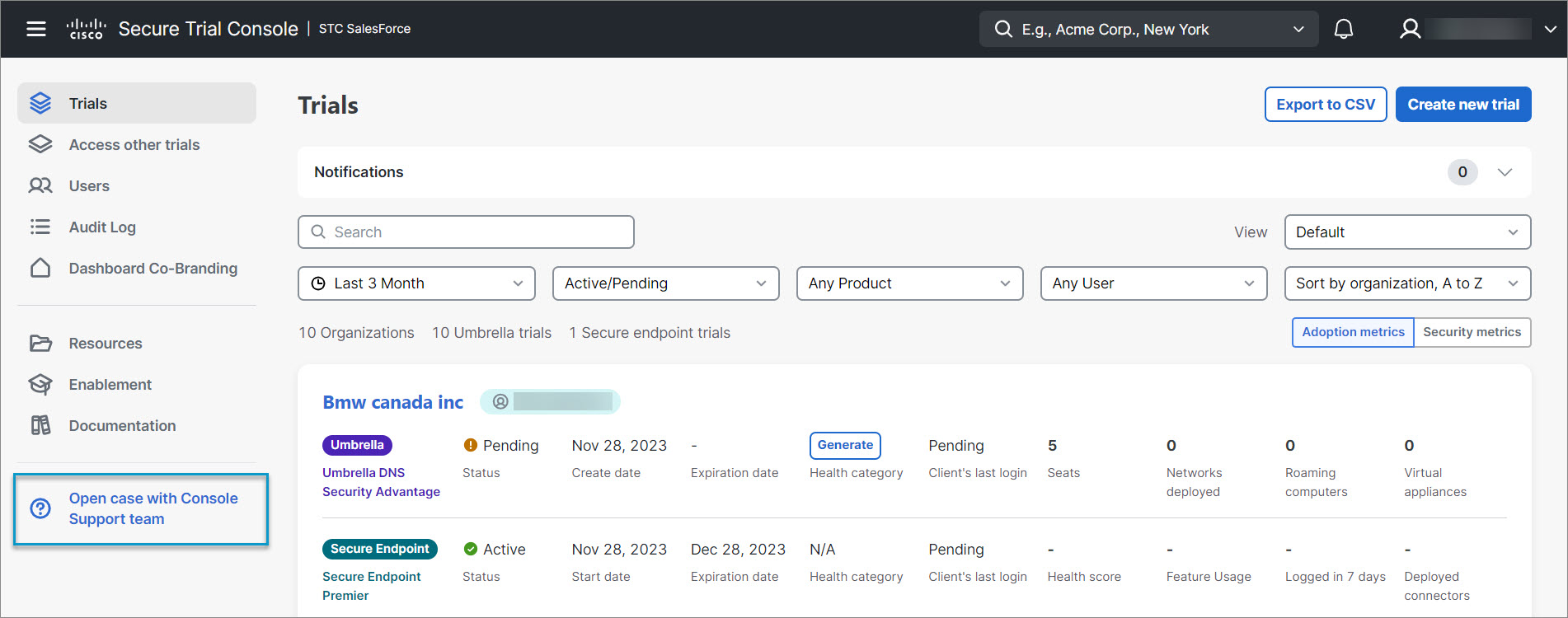Click the Access other trials icon

(40, 144)
